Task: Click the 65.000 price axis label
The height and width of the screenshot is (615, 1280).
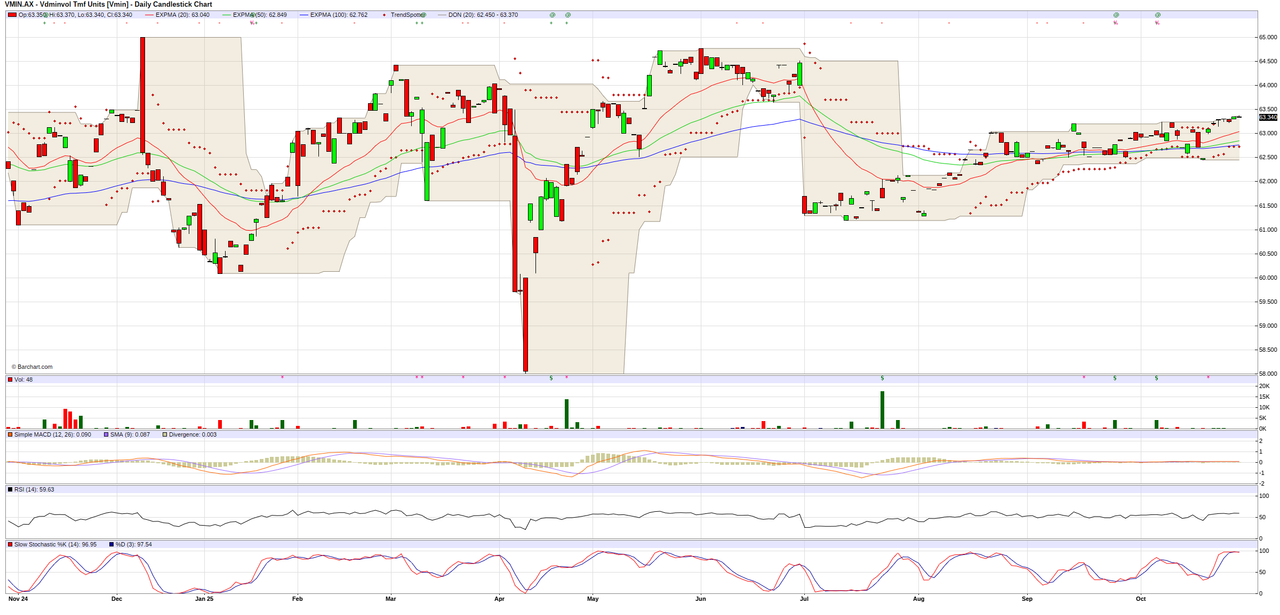Action: (1268, 37)
